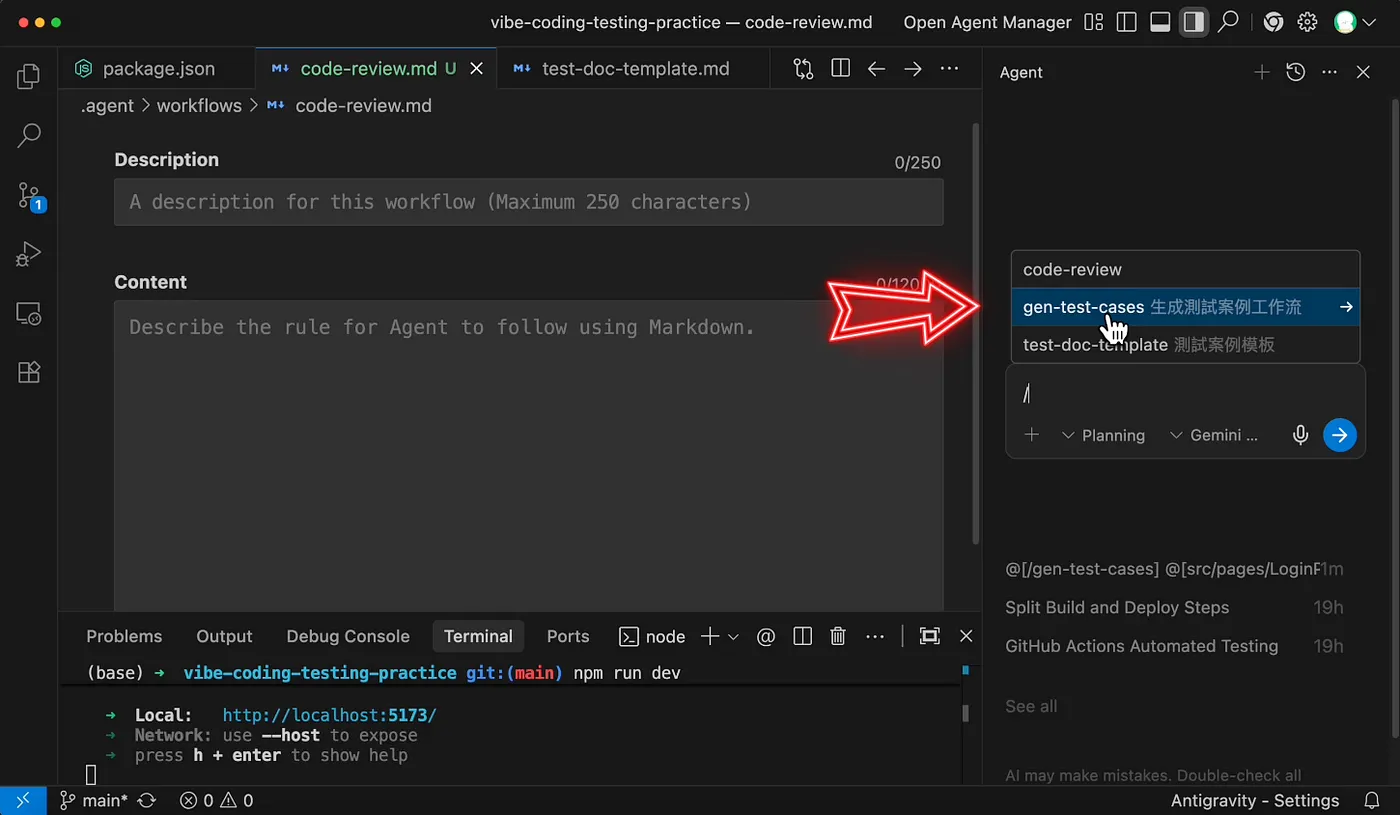Kill the terminal with the trash icon
Viewport: 1400px width, 815px height.
838,636
